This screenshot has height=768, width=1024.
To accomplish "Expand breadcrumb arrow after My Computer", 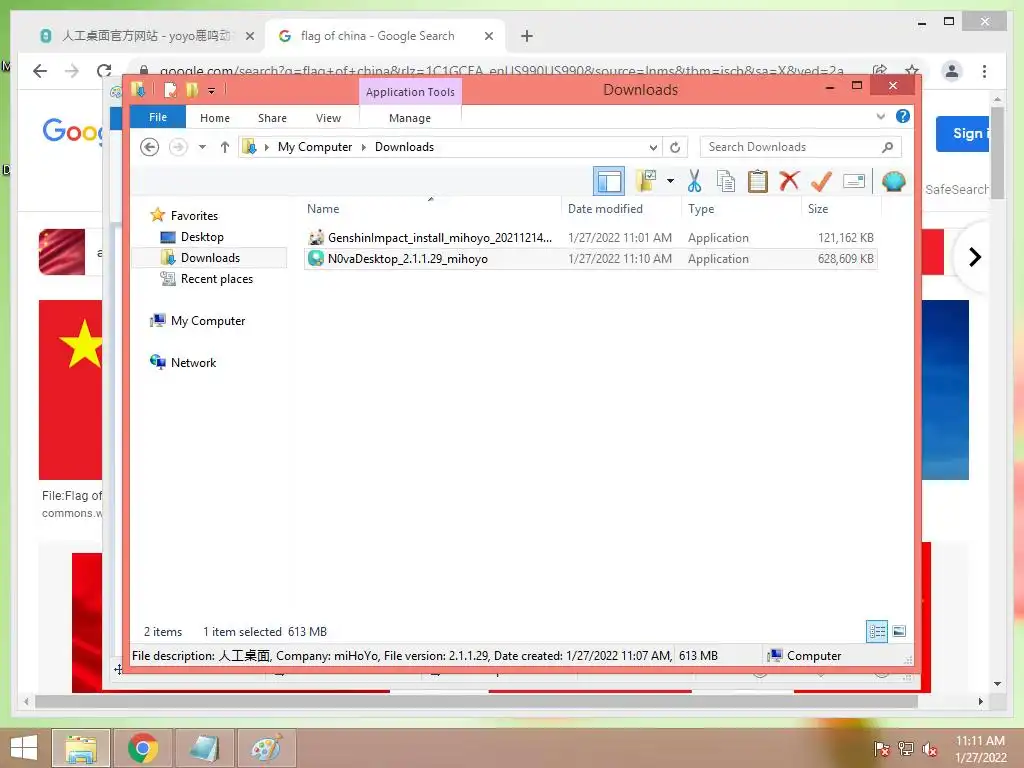I will pos(364,147).
